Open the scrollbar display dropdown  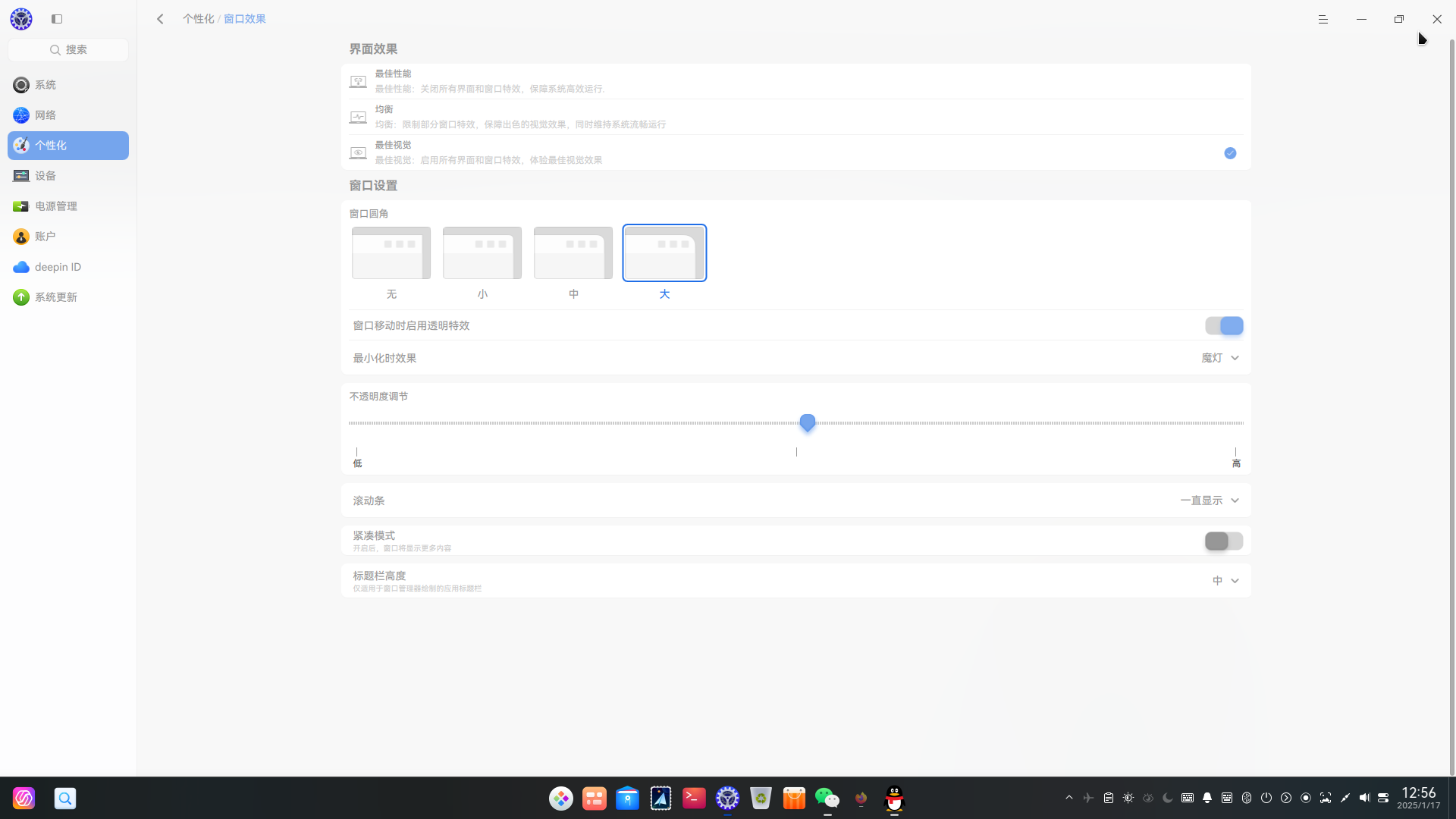coord(1210,500)
